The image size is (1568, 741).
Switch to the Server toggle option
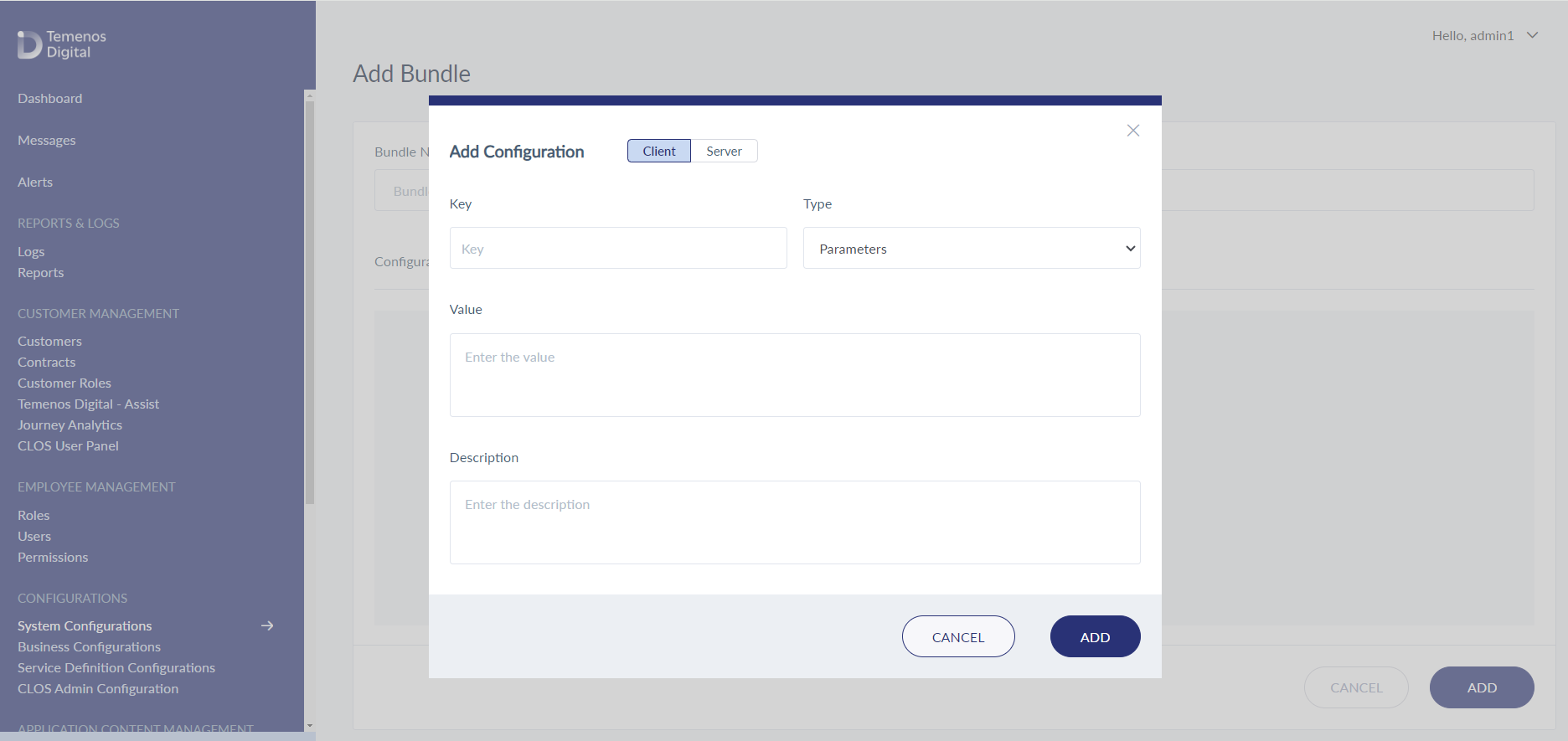tap(724, 151)
